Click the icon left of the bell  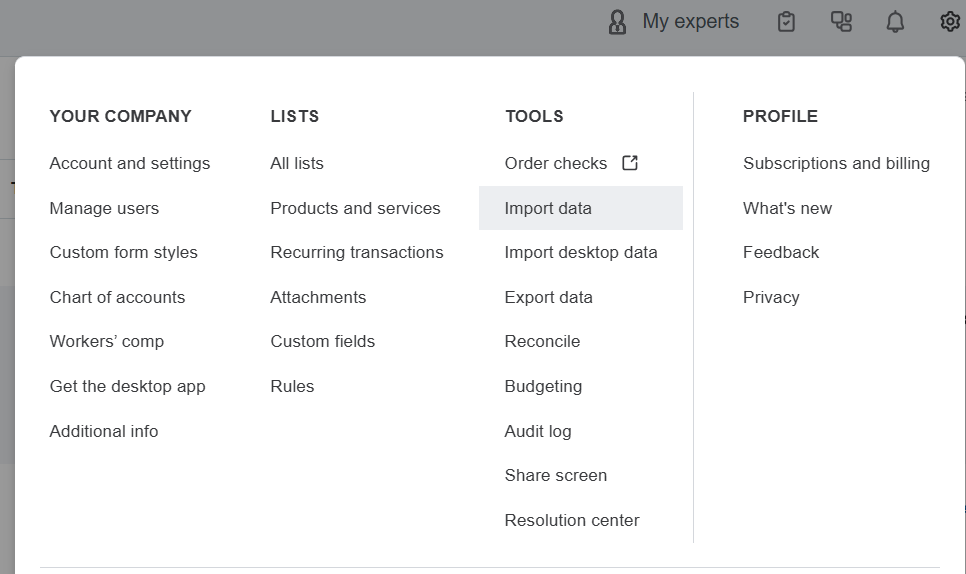(841, 21)
